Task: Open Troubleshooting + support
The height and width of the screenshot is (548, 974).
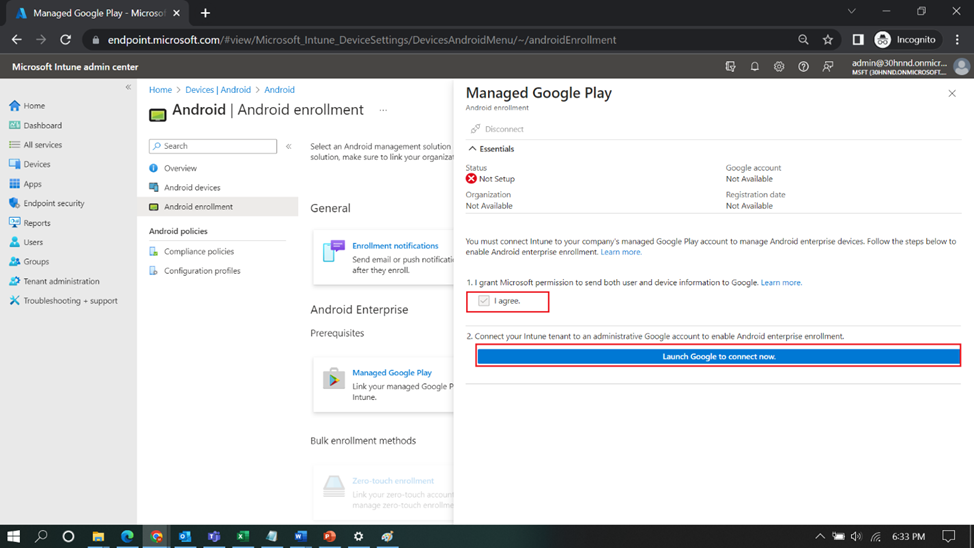Action: click(x=63, y=300)
